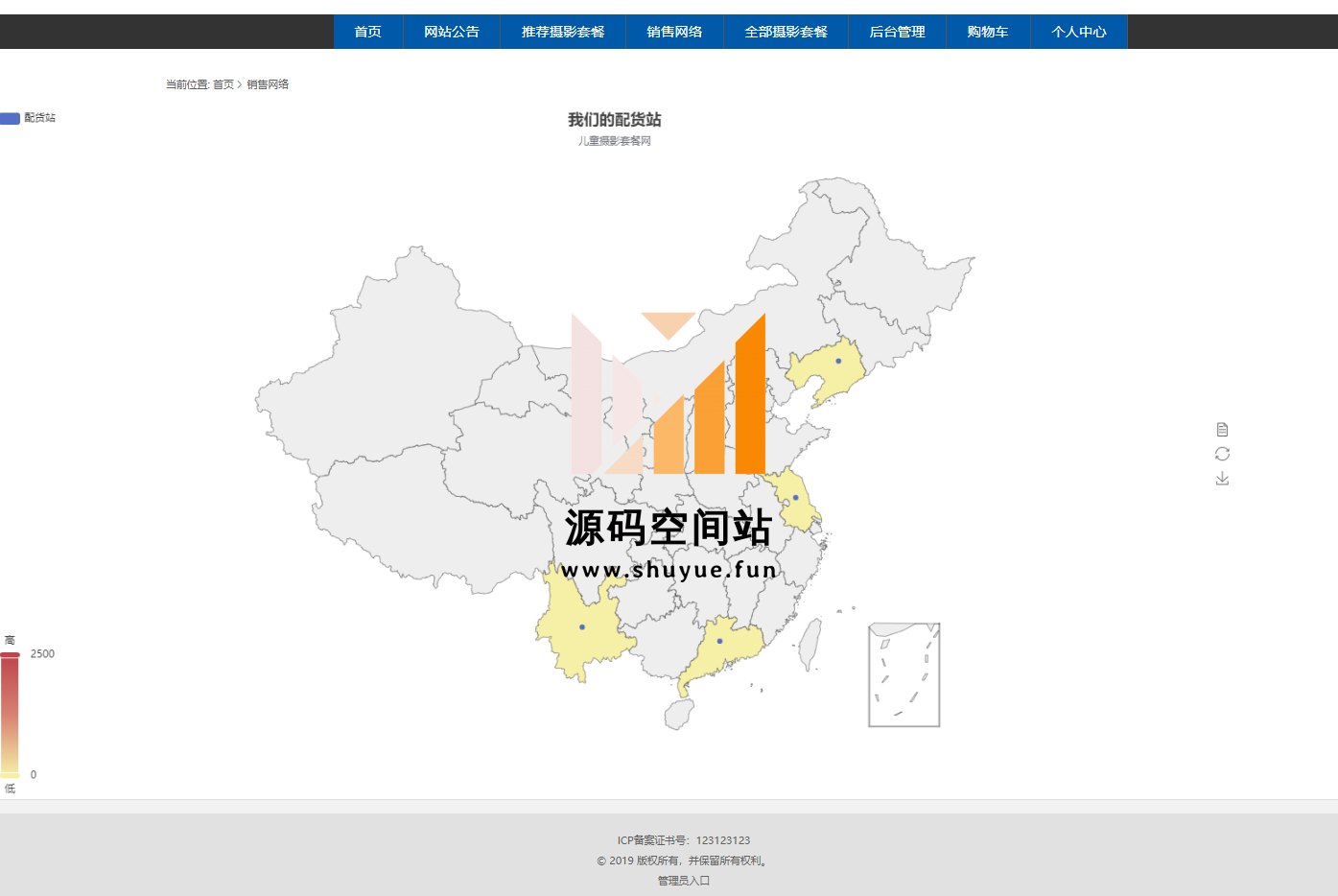Click Hainan island on the map

coord(680,714)
